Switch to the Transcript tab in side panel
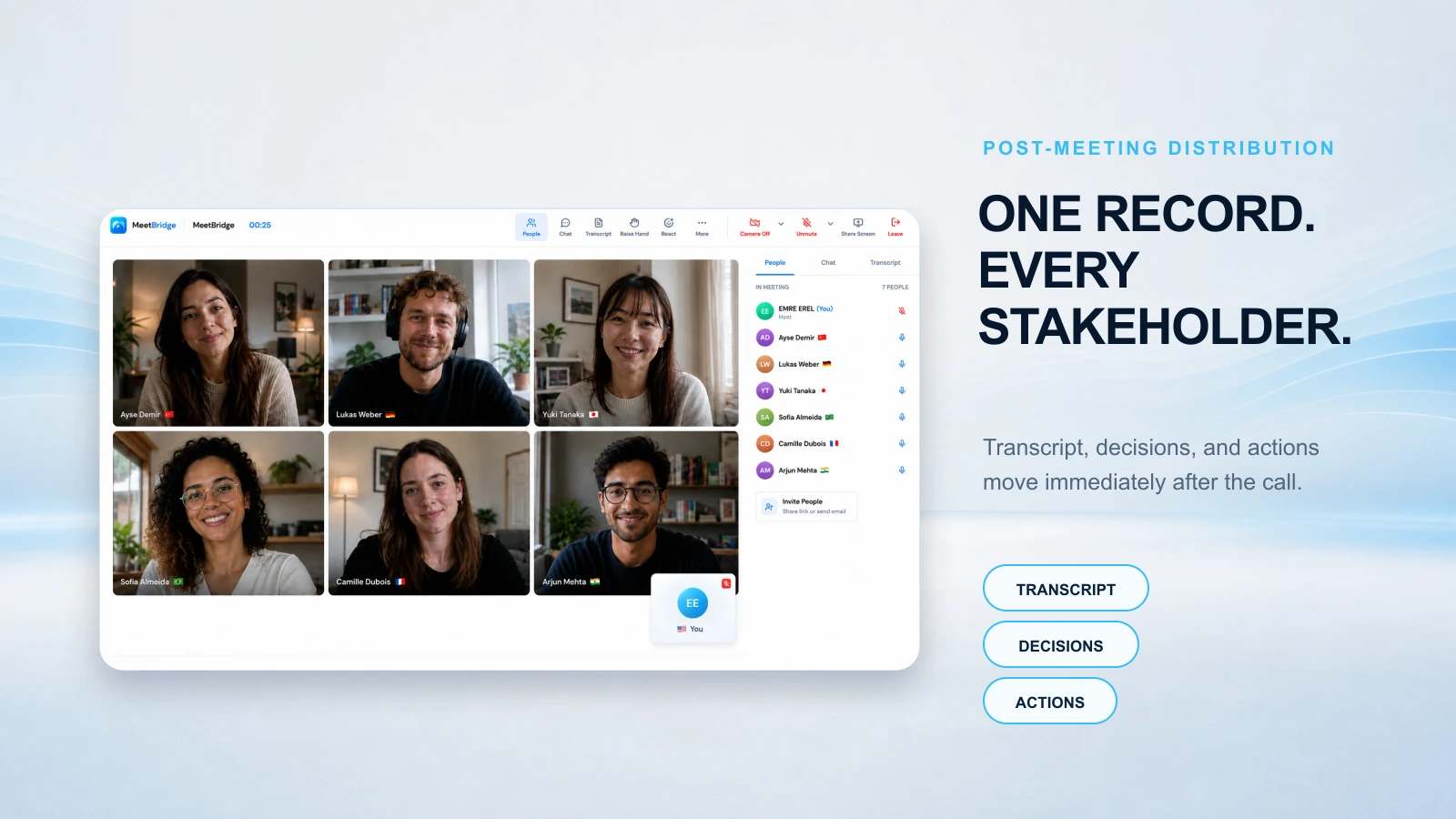The height and width of the screenshot is (819, 1456). pos(885,263)
